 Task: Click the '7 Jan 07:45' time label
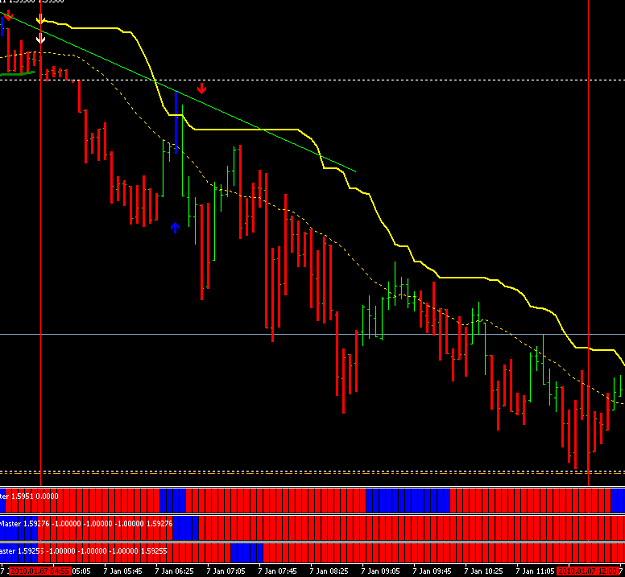point(277,571)
